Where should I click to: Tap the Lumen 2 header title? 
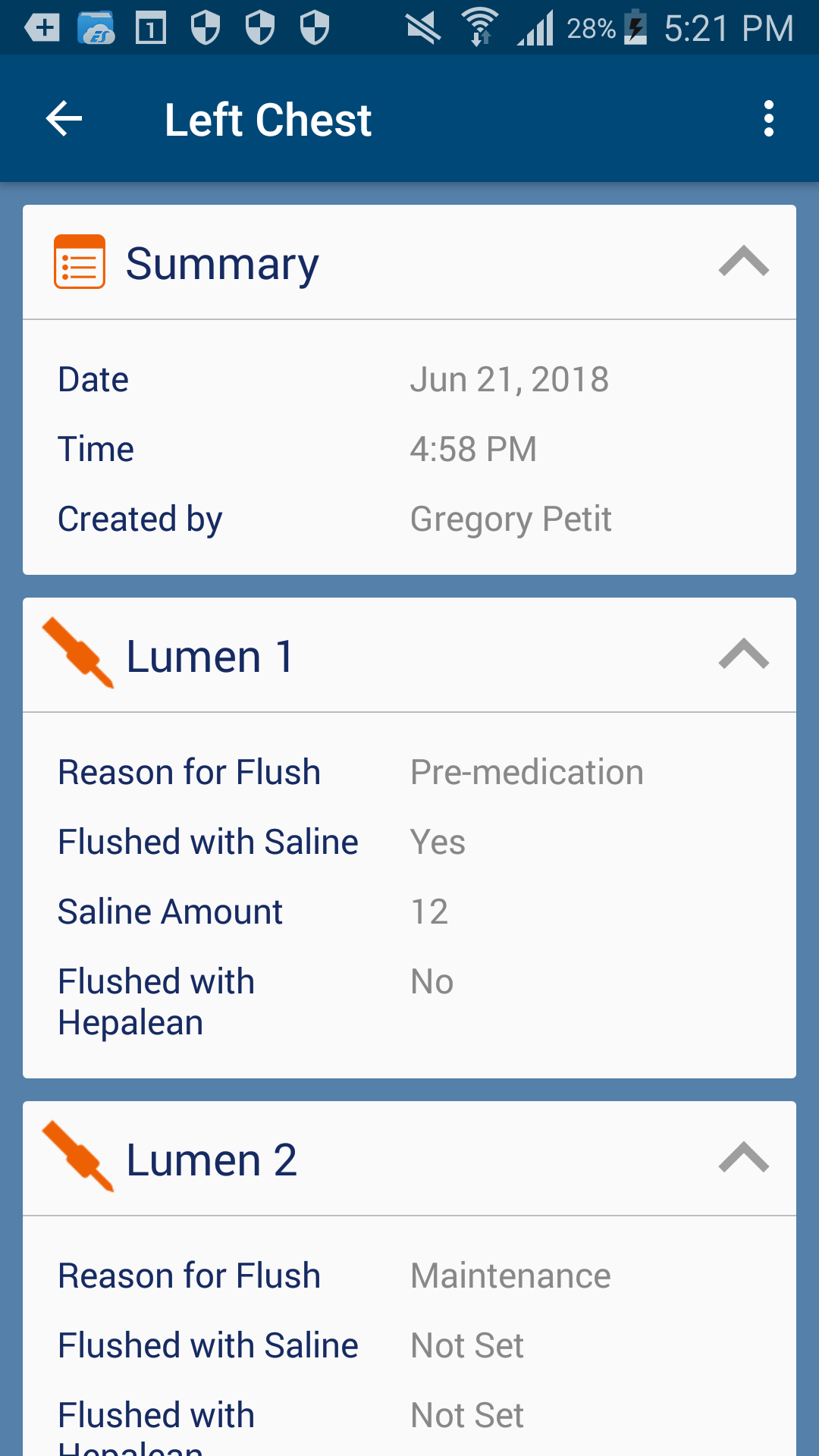click(212, 1159)
